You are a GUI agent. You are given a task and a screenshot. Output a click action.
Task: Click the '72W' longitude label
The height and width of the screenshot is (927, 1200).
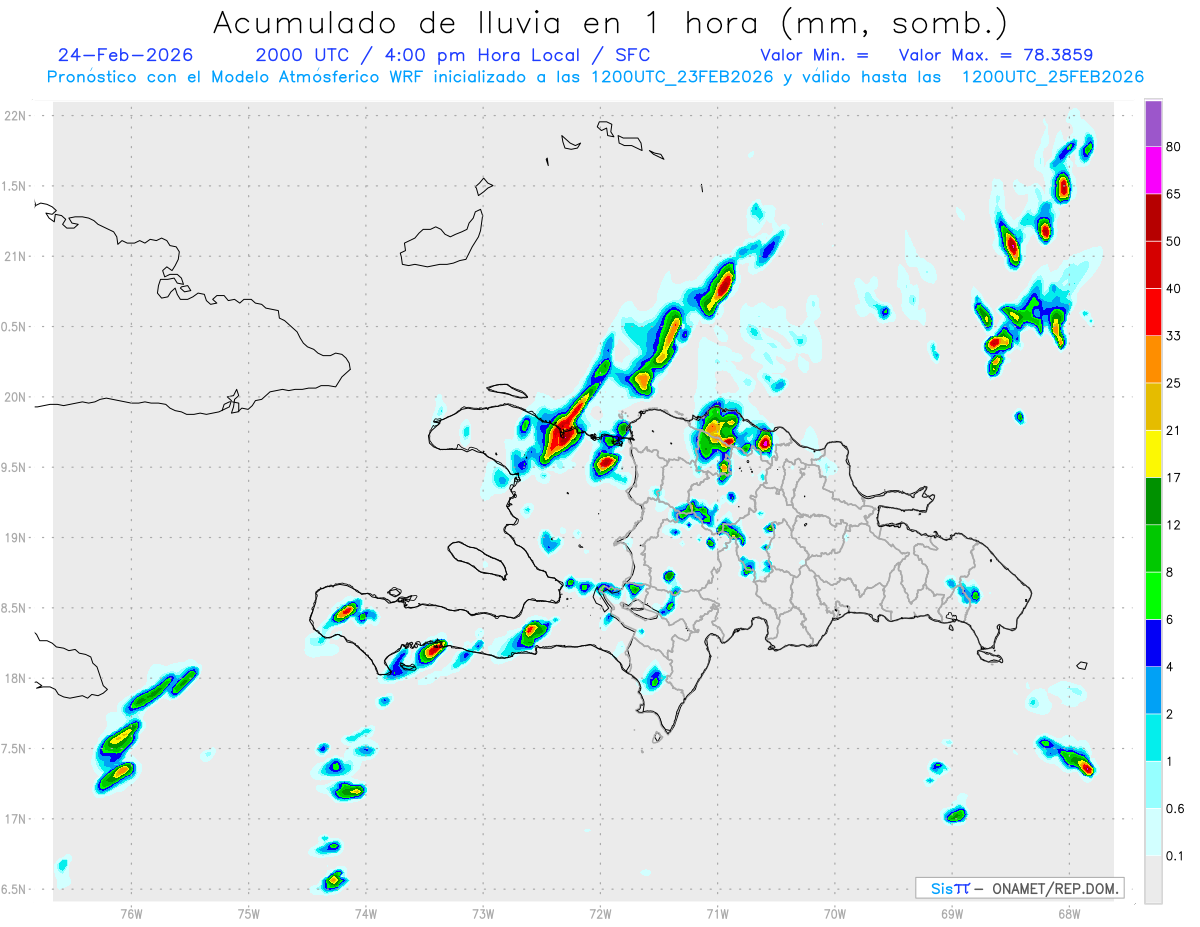600,913
